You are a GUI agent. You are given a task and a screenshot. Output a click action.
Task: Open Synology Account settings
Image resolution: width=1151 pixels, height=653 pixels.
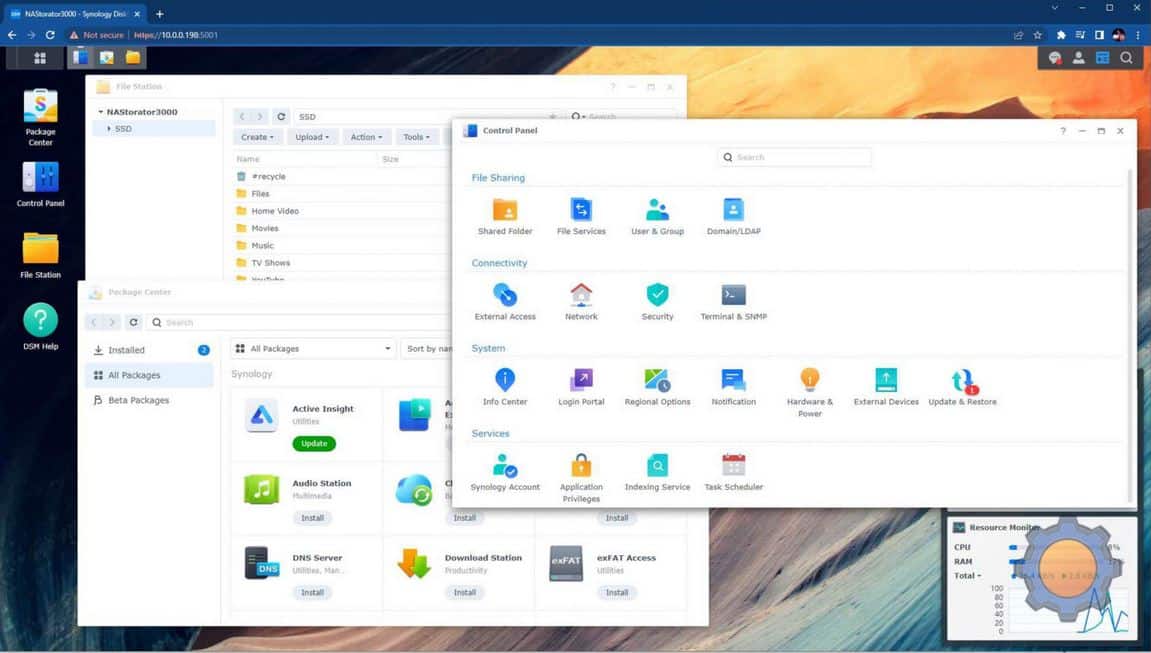pyautogui.click(x=505, y=472)
